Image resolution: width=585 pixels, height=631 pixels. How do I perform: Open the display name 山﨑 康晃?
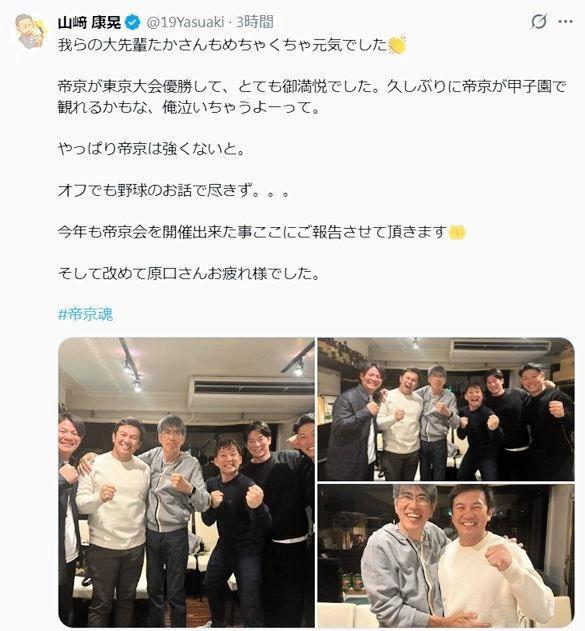pos(89,22)
